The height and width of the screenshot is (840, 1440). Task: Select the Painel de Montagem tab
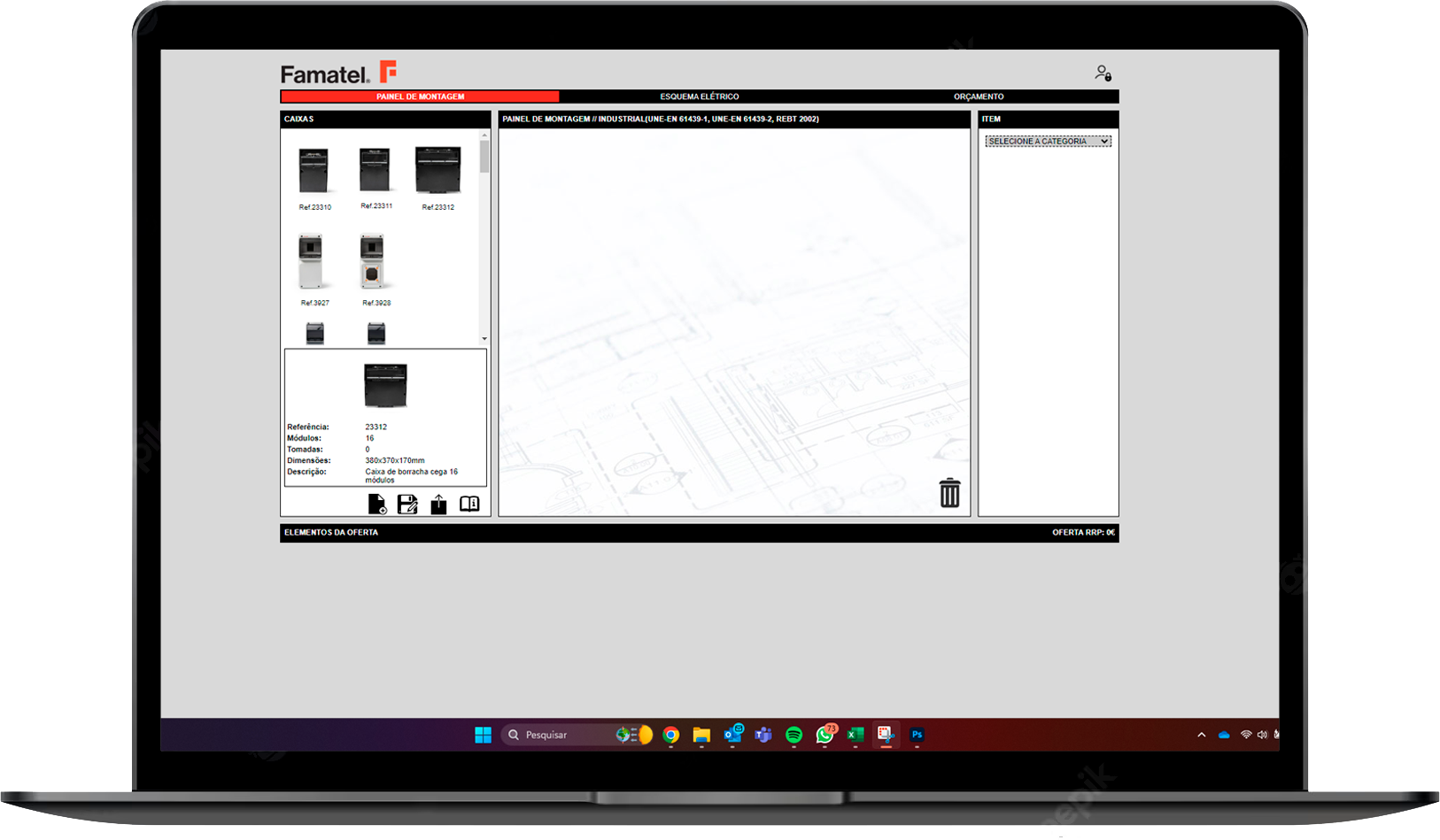(x=420, y=96)
